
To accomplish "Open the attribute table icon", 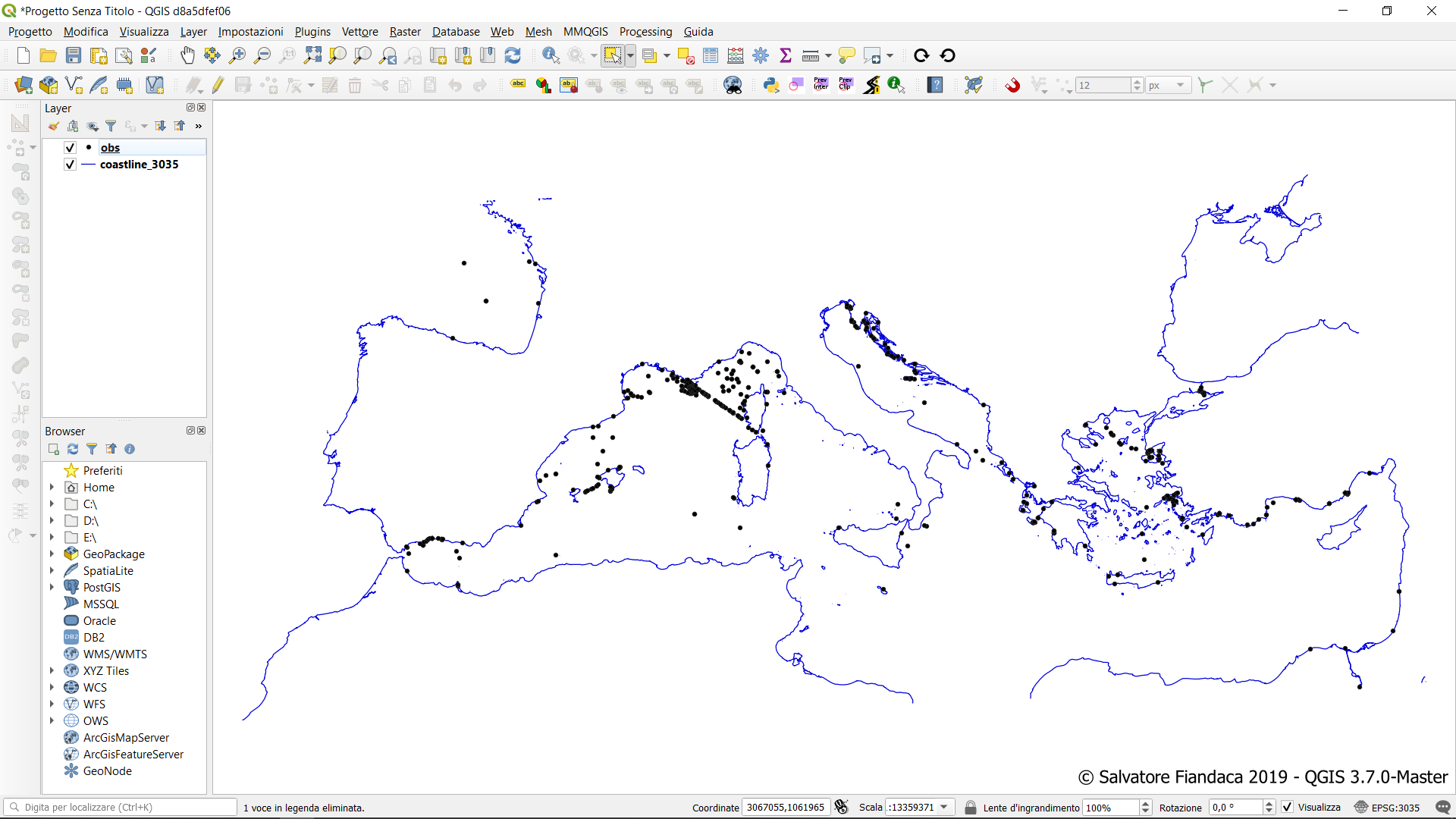I will 711,55.
